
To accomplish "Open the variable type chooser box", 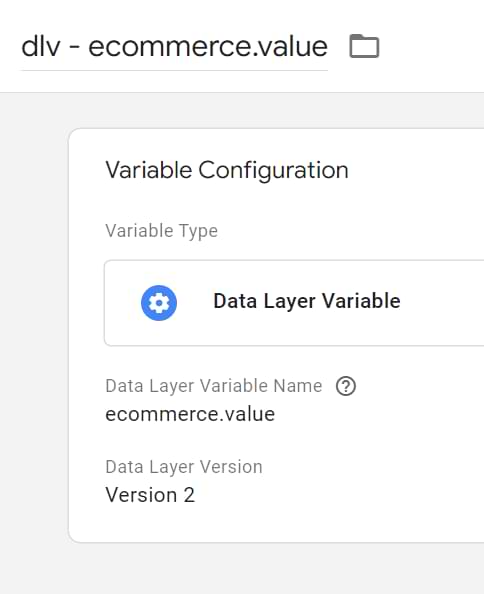I will click(x=294, y=303).
